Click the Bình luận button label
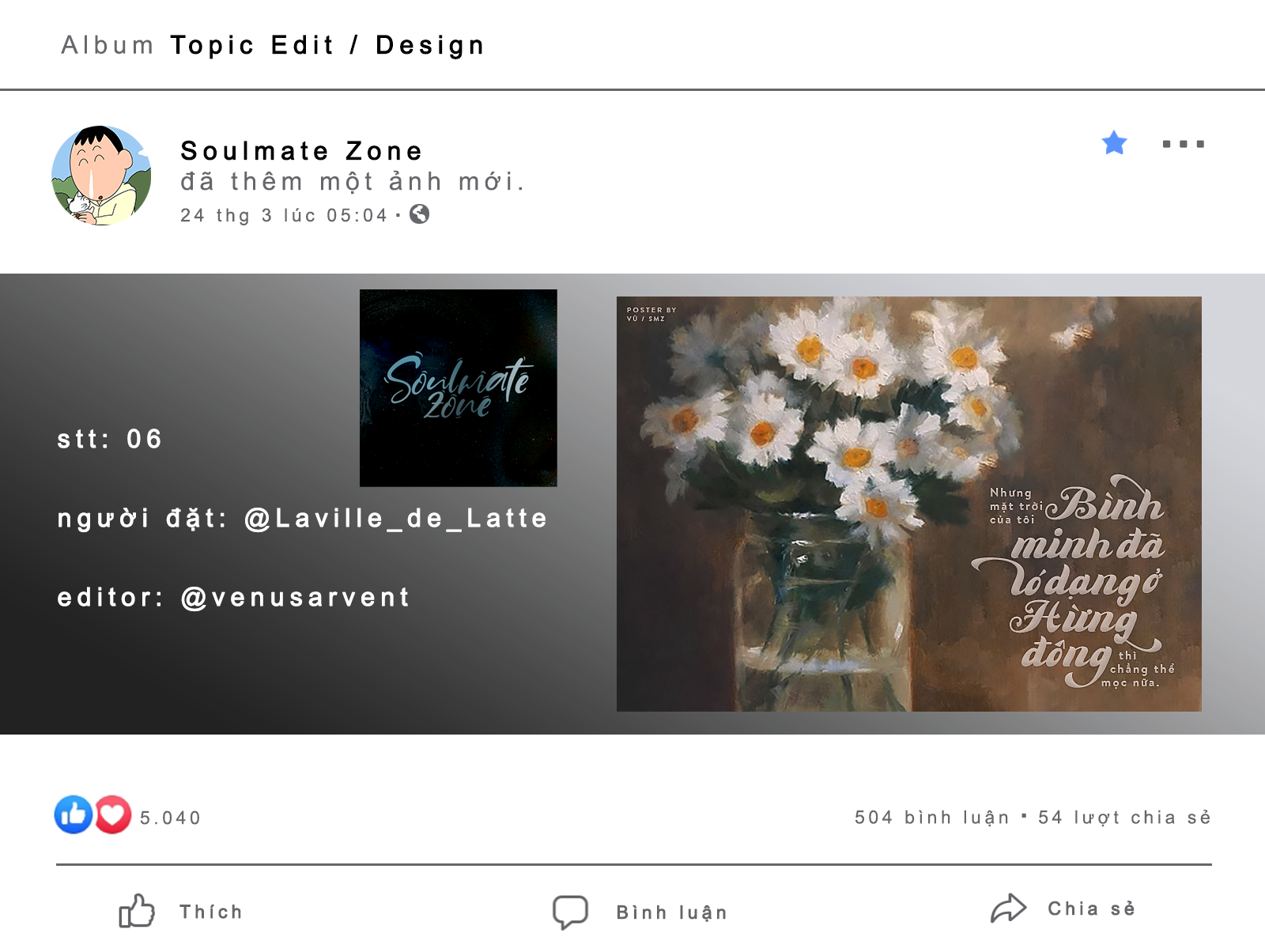The width and height of the screenshot is (1265, 952). [x=672, y=912]
